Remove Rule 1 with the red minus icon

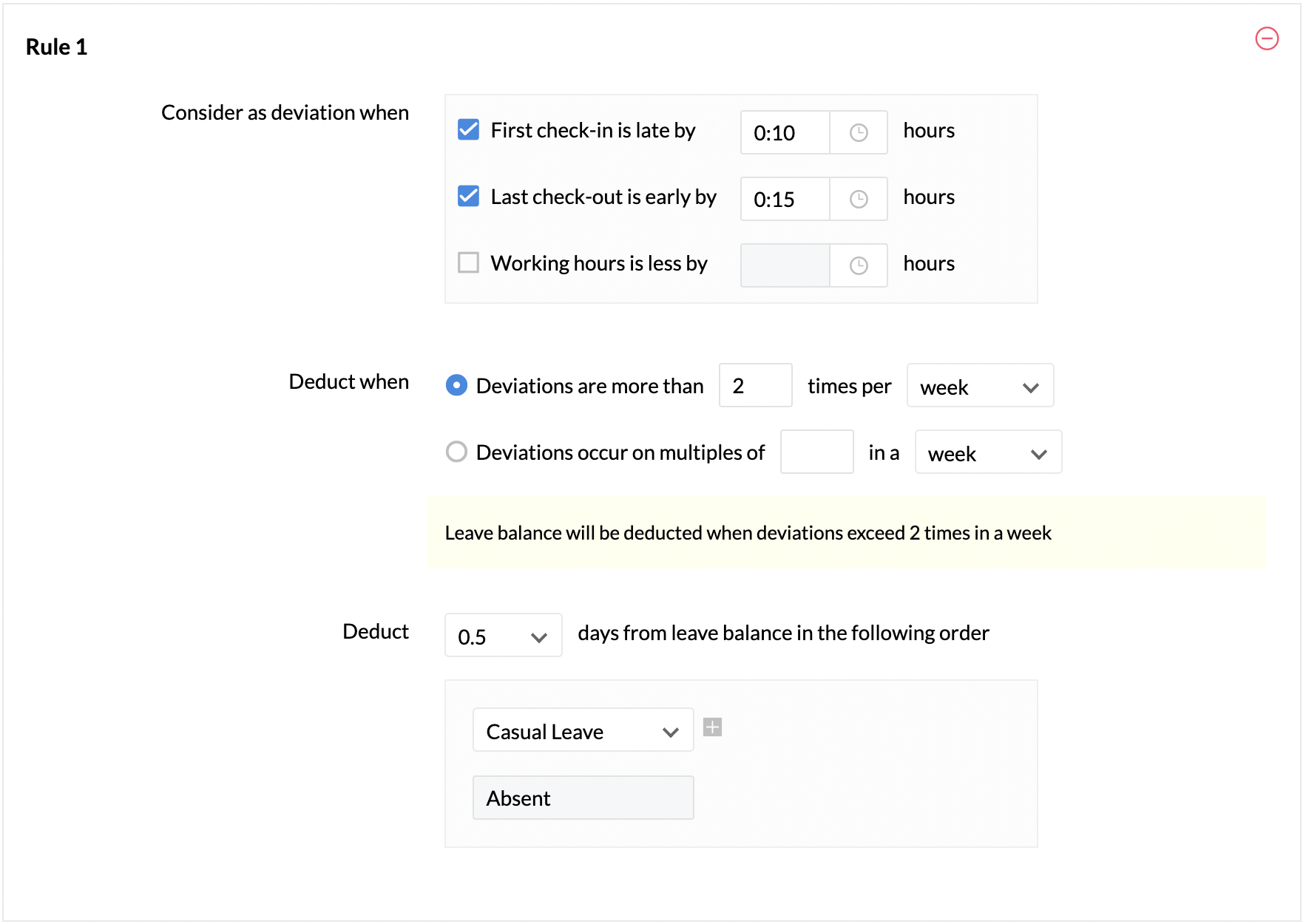[1267, 38]
